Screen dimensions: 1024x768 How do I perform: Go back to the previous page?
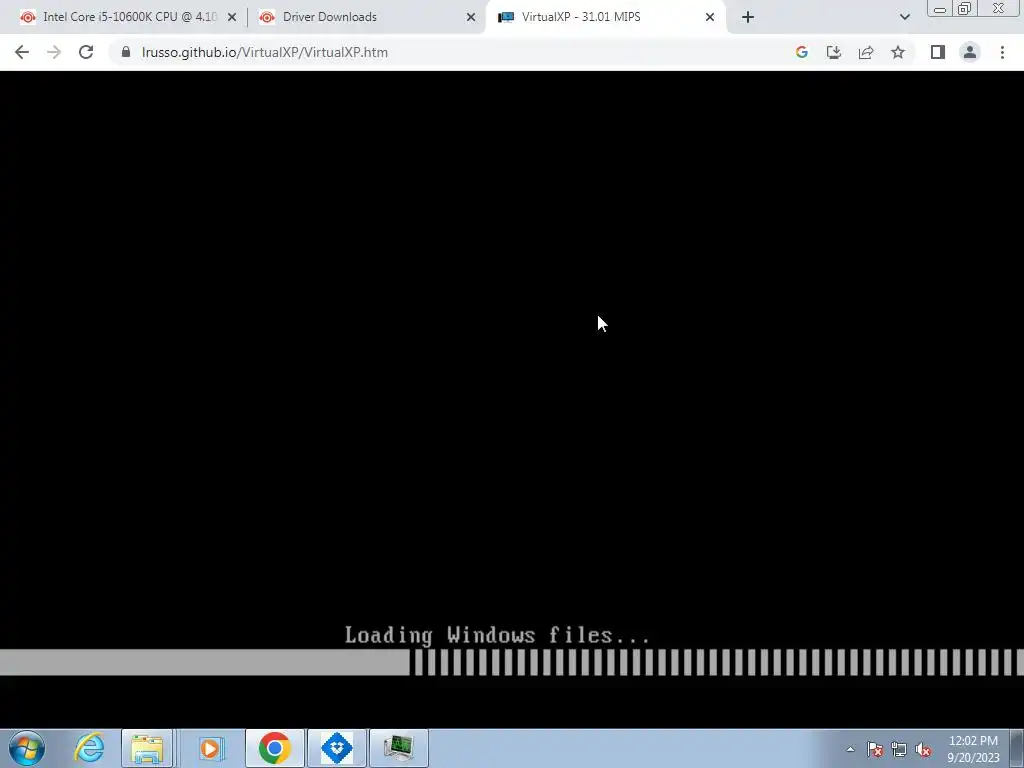tap(22, 52)
